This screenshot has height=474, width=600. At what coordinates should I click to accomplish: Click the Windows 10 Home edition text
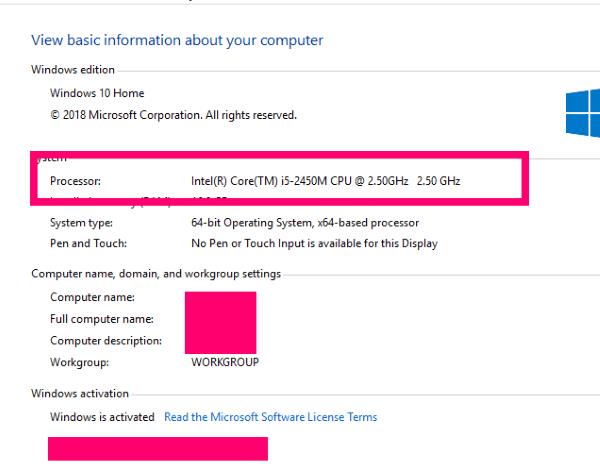pos(97,93)
